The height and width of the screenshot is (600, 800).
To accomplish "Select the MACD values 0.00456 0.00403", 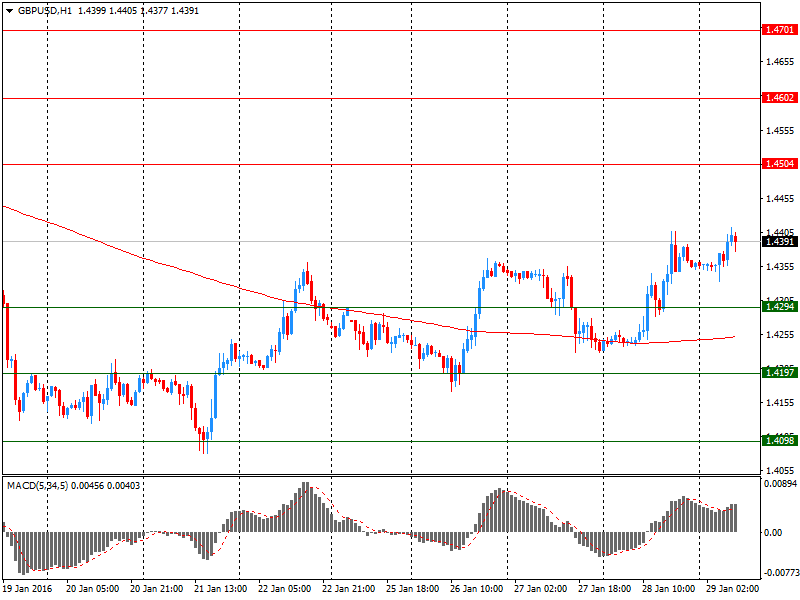I will point(106,486).
